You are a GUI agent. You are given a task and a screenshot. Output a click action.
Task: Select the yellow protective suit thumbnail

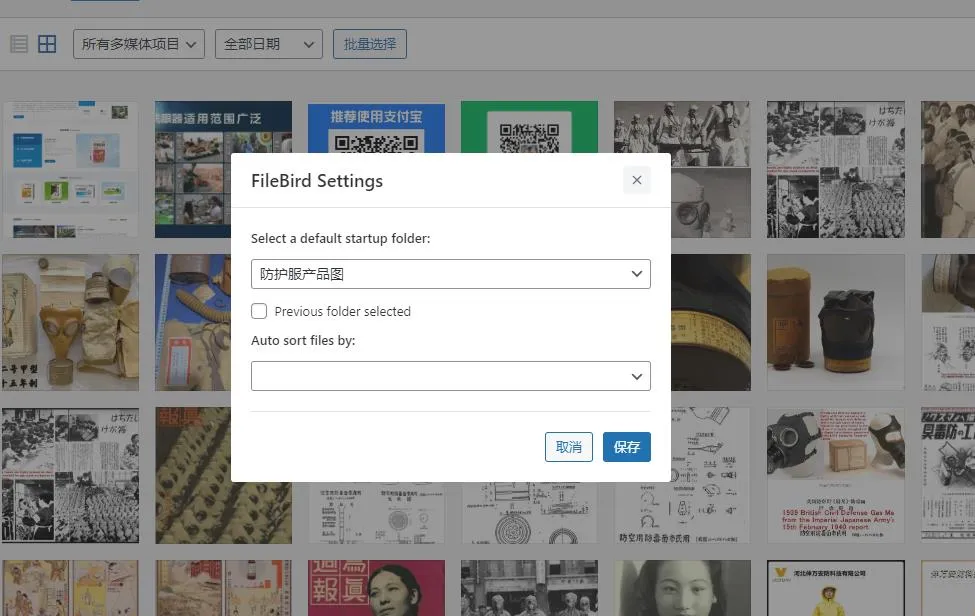click(x=836, y=588)
